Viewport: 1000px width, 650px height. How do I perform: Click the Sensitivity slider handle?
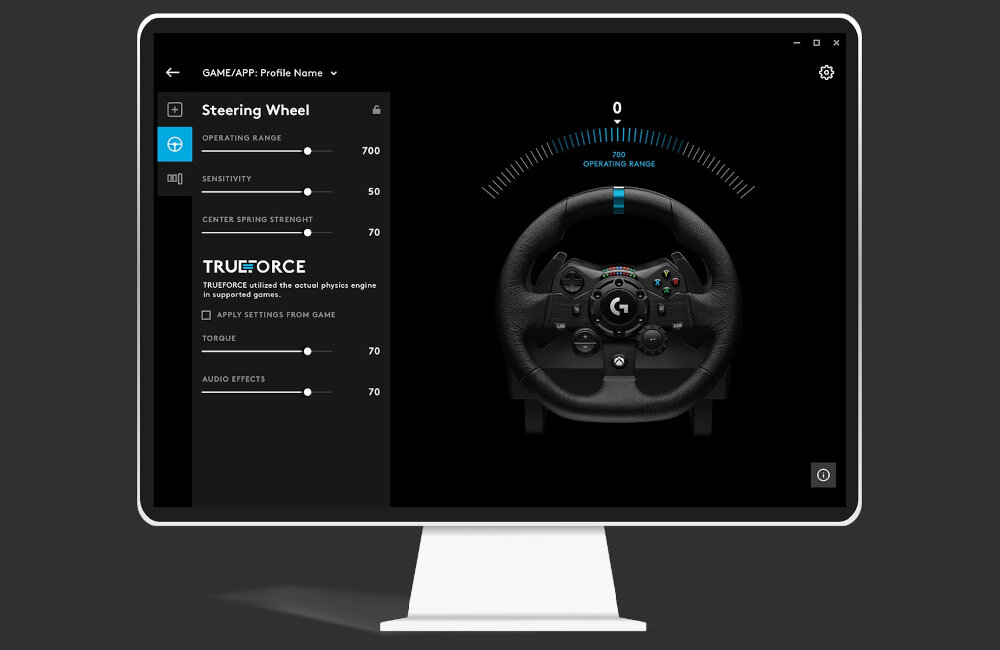click(x=307, y=192)
